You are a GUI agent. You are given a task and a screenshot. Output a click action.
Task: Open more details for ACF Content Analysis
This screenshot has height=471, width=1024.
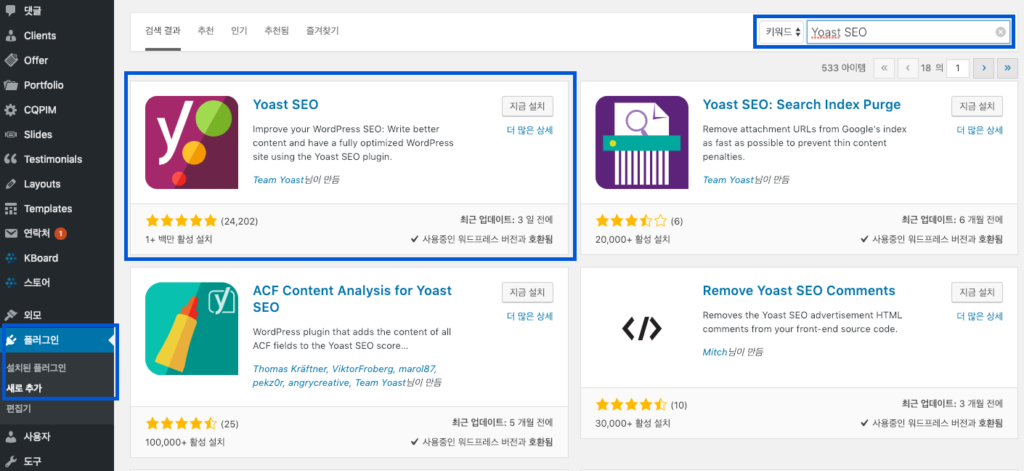pos(530,316)
